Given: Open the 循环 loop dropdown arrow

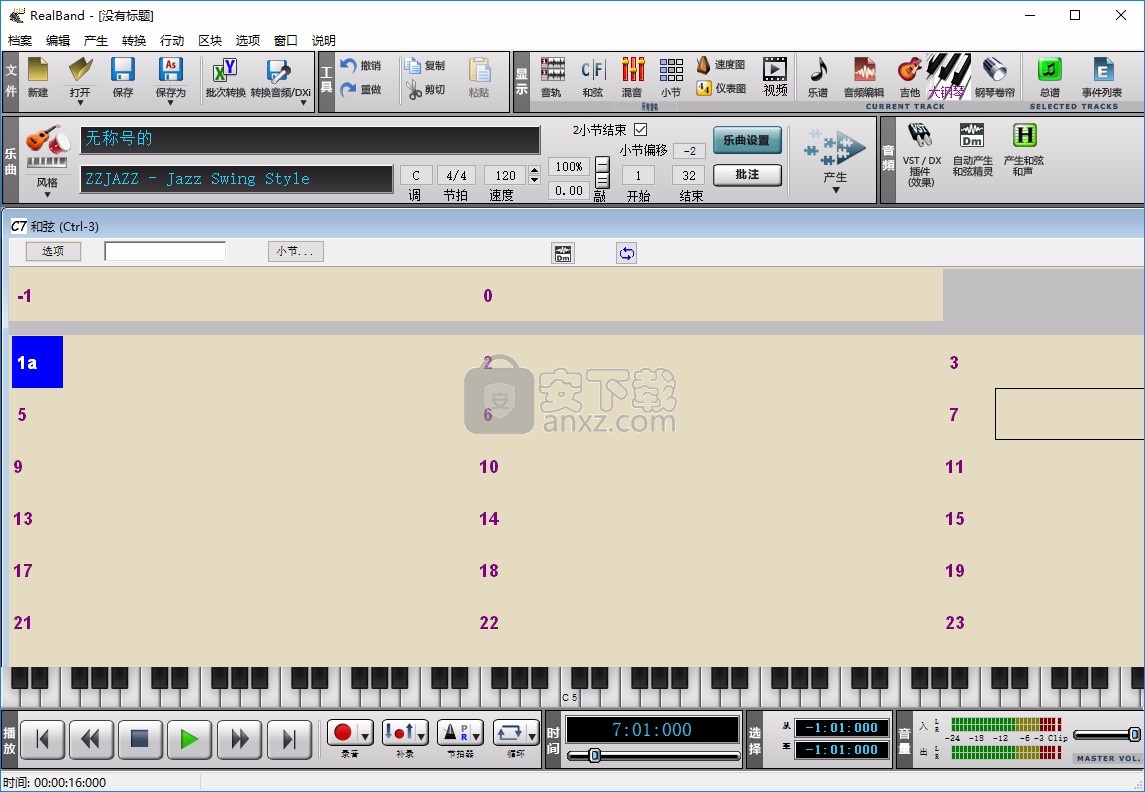Looking at the screenshot, I should tap(532, 734).
